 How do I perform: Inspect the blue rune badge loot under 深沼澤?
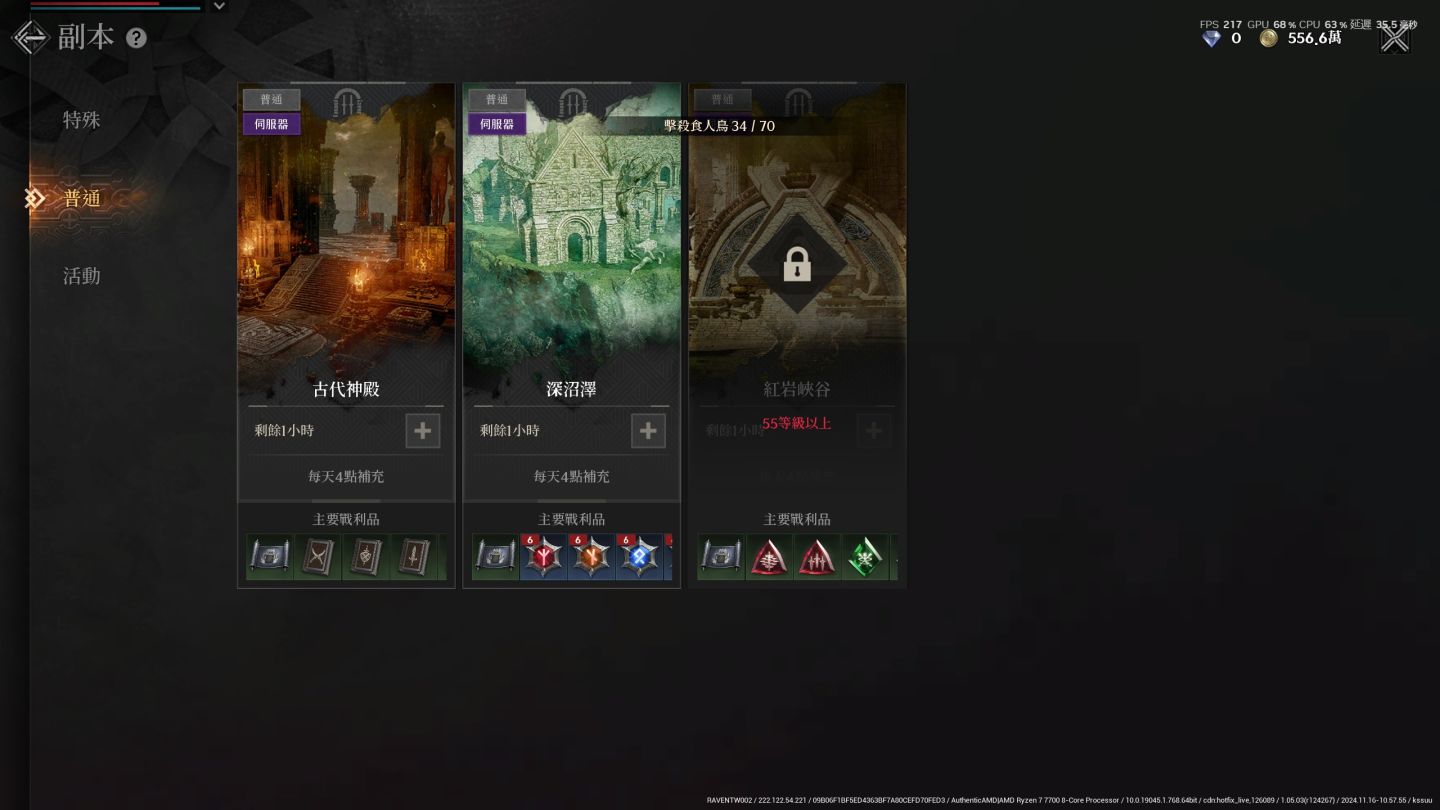pos(640,557)
